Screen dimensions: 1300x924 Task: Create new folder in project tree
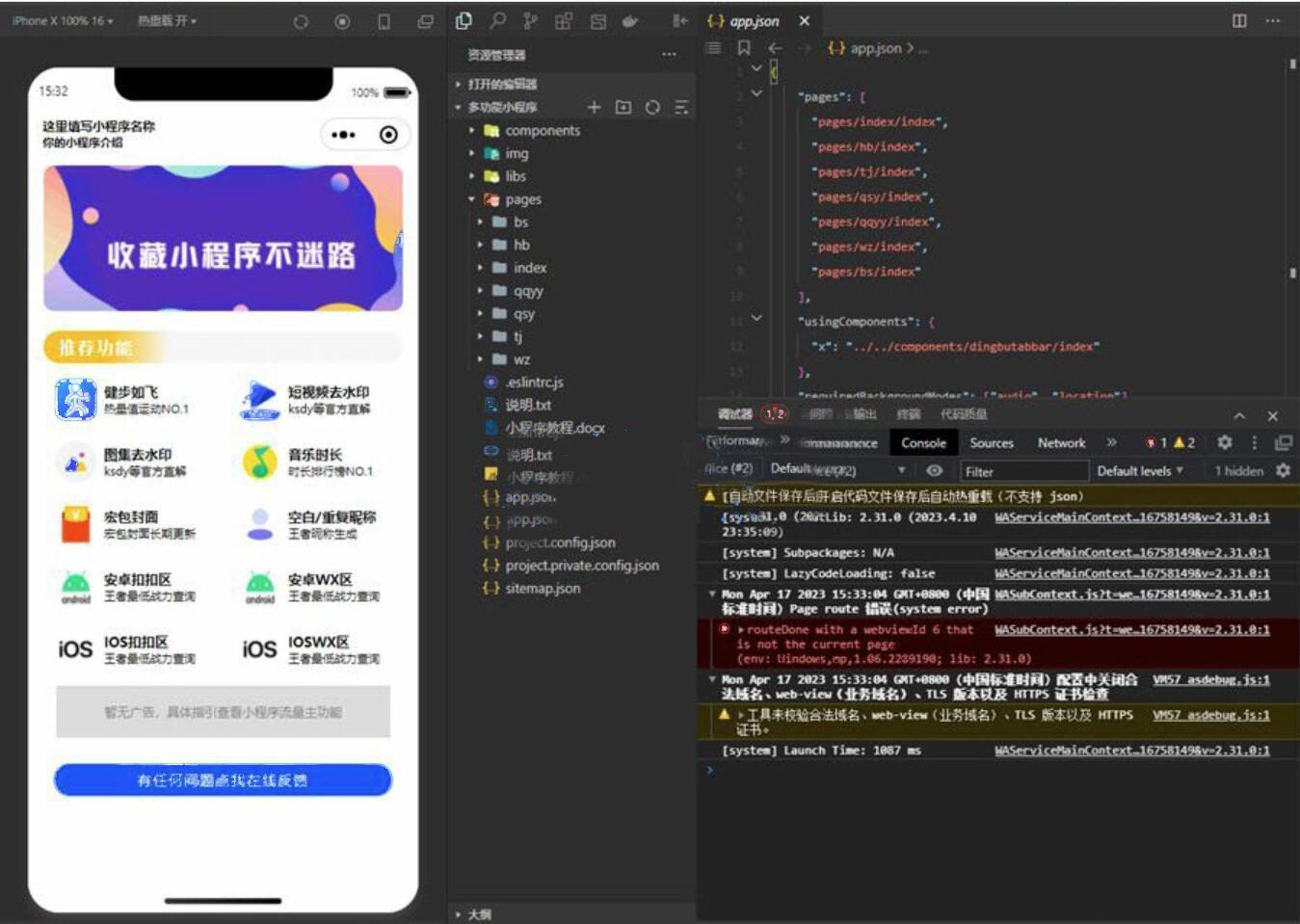(x=623, y=107)
